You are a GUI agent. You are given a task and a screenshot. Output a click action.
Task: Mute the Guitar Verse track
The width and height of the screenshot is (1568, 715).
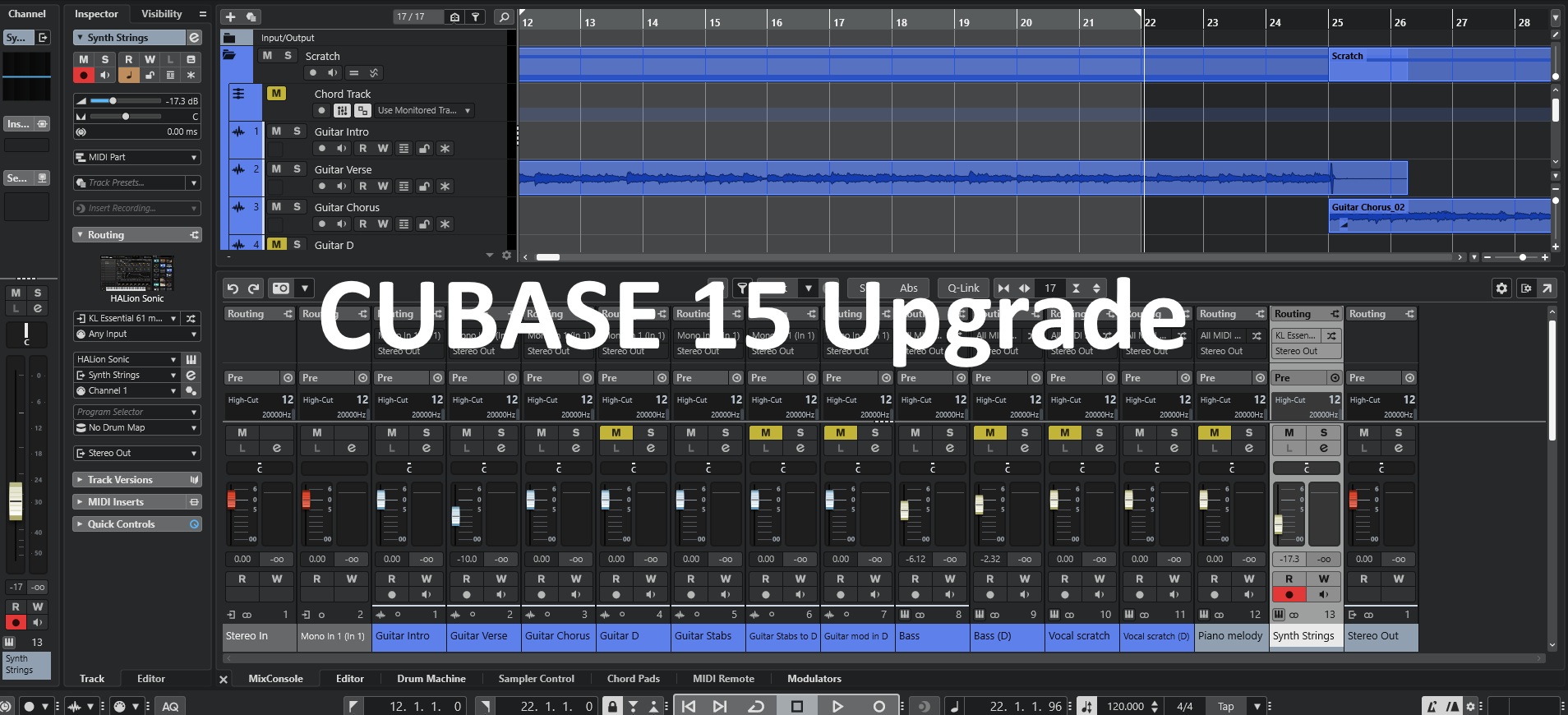pos(276,169)
